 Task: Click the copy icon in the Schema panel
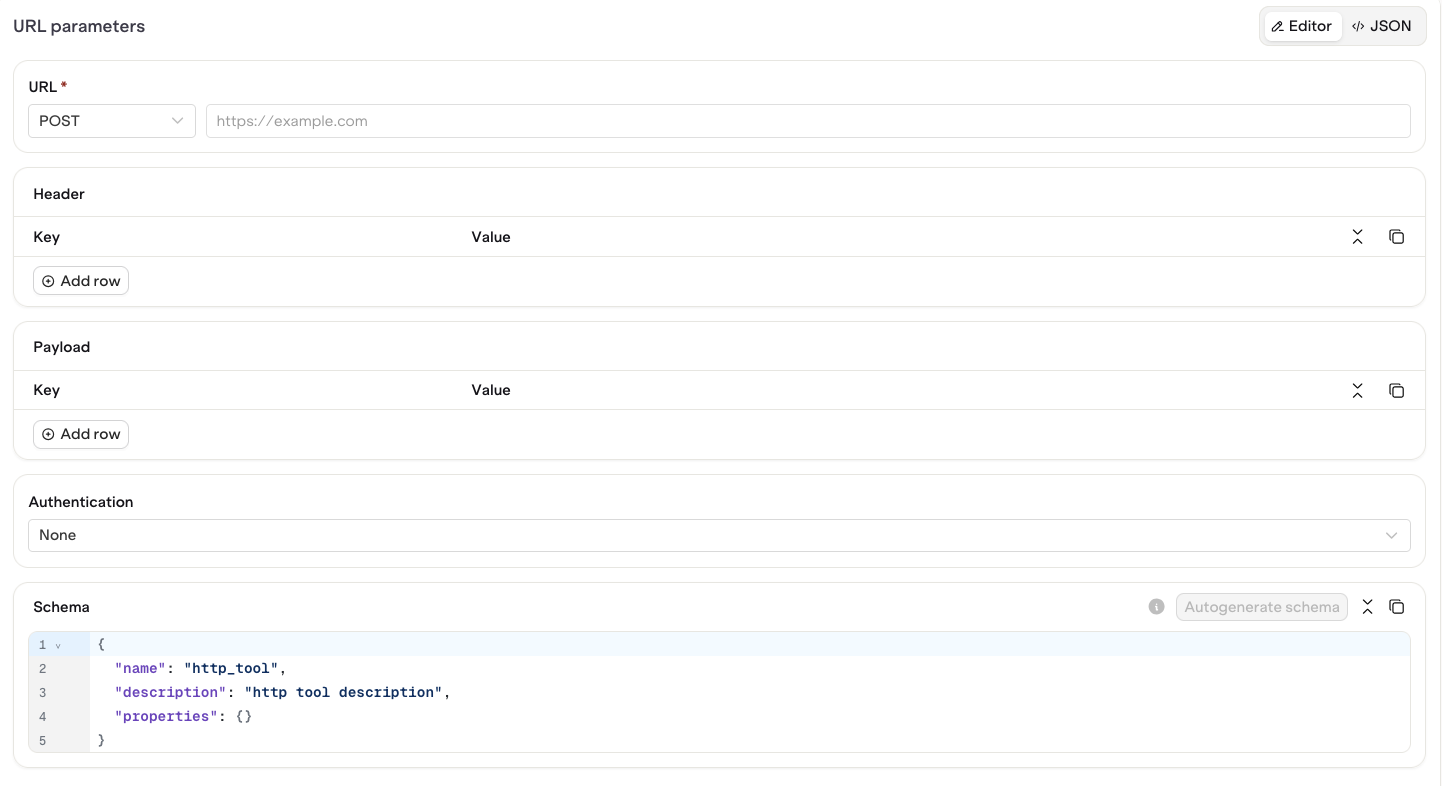coord(1397,606)
